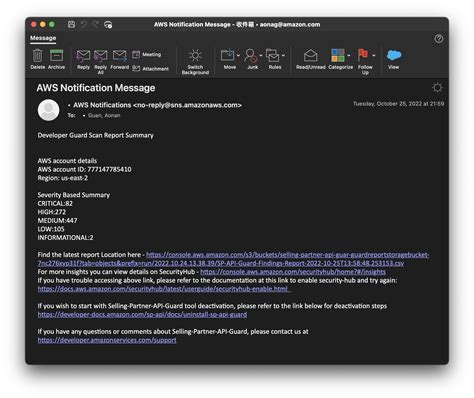Open the securityhub-enable documentation link
The width and height of the screenshot is (474, 398).
point(163,289)
